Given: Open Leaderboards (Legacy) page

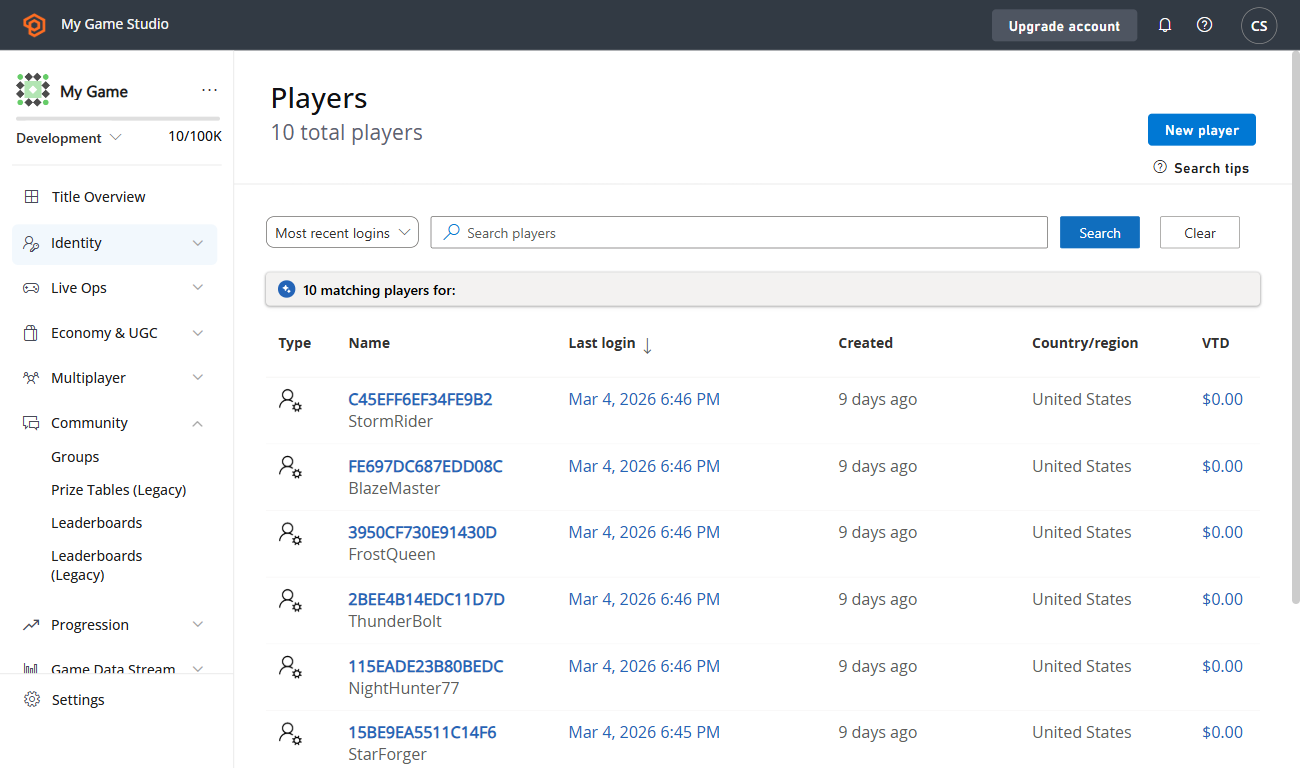Looking at the screenshot, I should [97, 565].
